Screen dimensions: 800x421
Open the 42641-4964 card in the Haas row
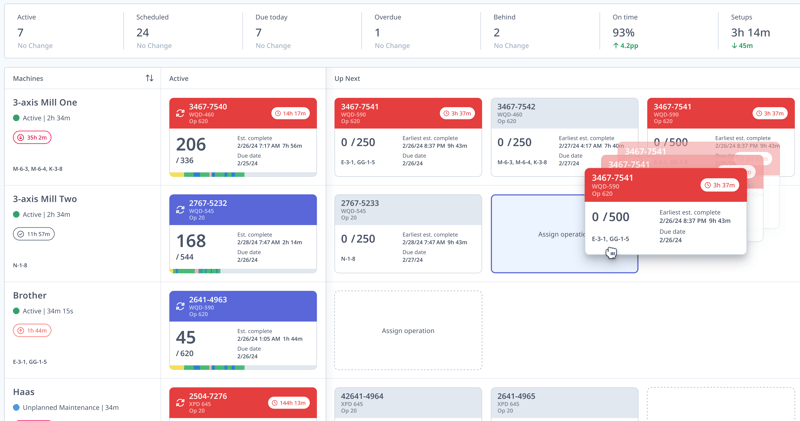(408, 404)
